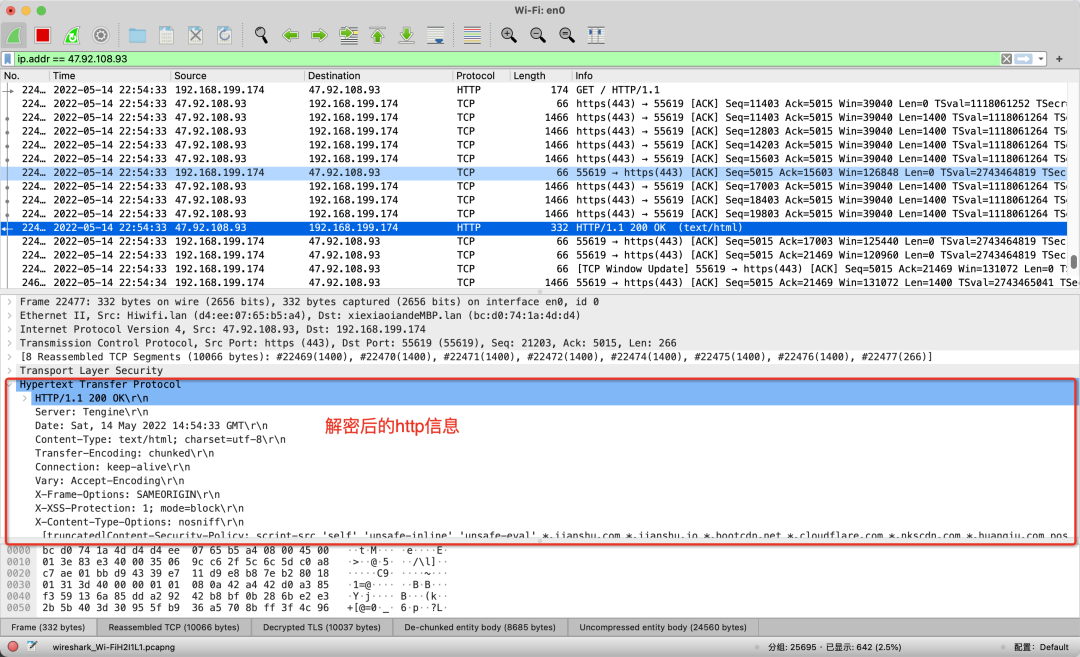
Task: Expand Internet Protocol Version 4 node
Action: 10,329
